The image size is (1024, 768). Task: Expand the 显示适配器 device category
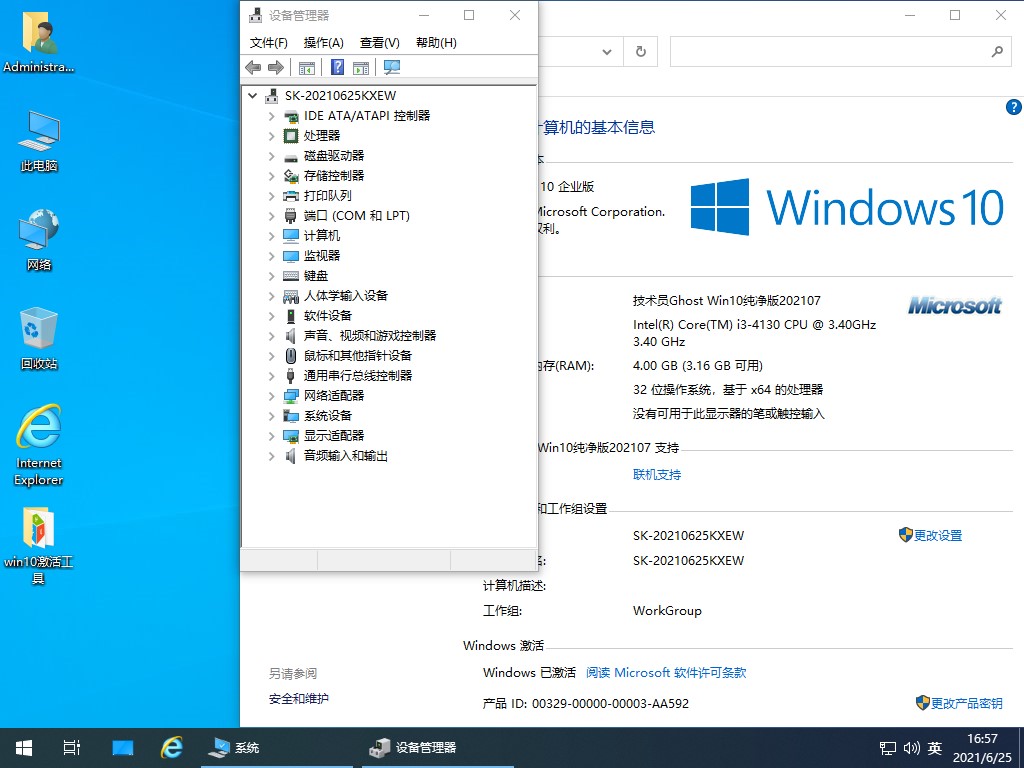271,436
